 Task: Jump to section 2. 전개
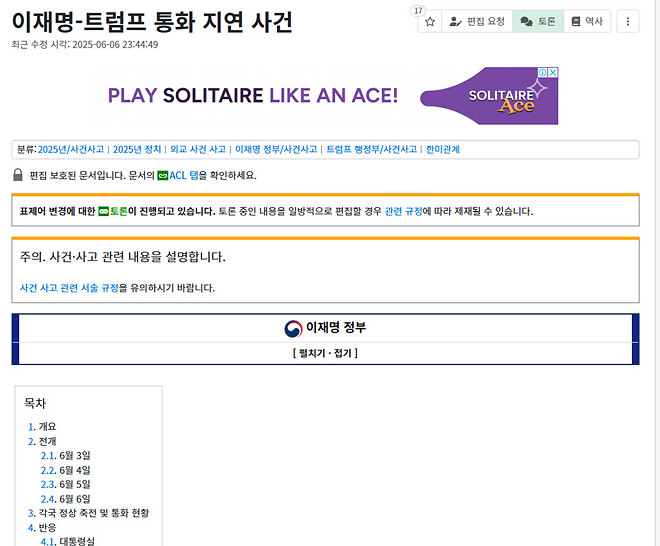tap(42, 441)
